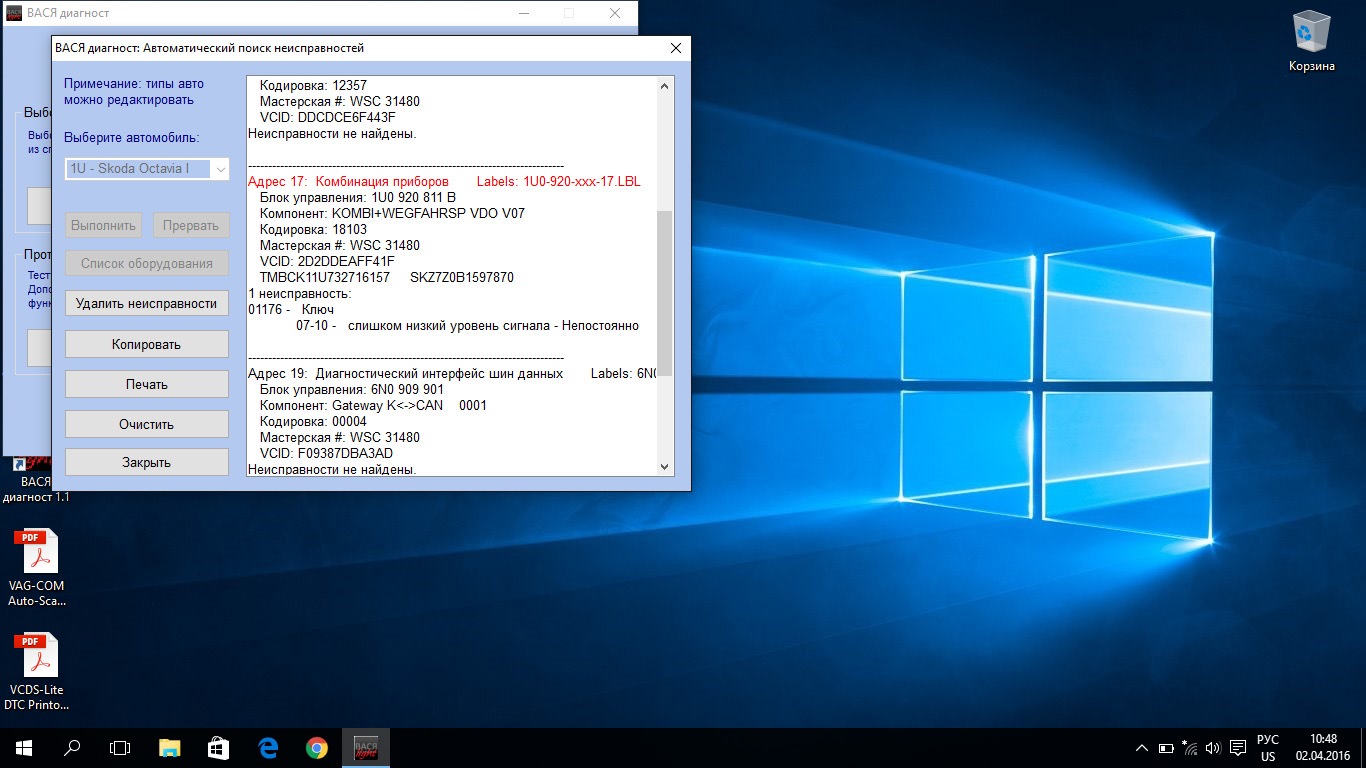Click the text VCID: 2D2DDEAFF41F

(x=327, y=261)
